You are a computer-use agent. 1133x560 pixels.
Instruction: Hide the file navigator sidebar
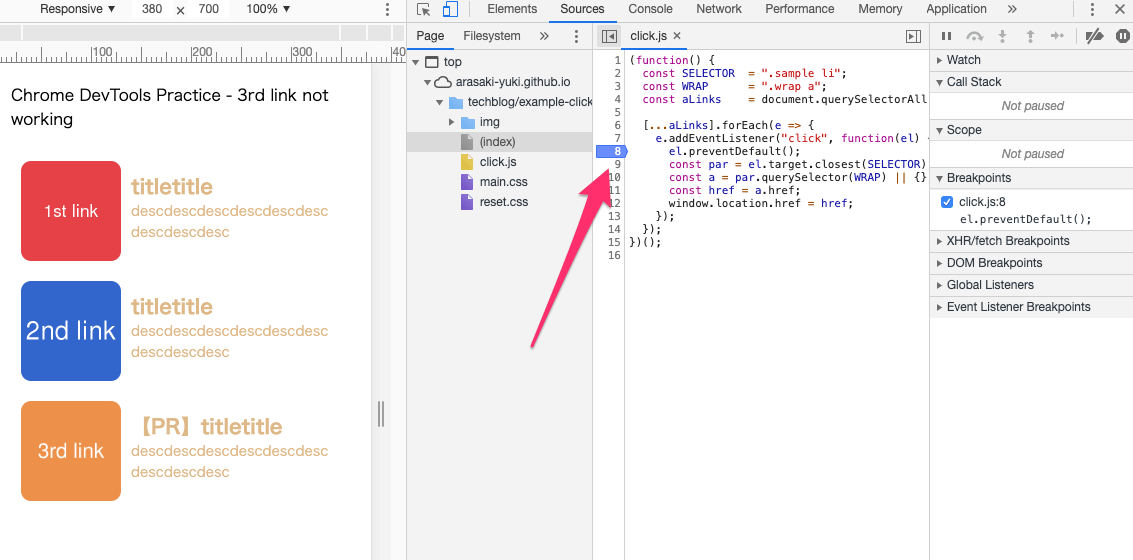tap(608, 36)
